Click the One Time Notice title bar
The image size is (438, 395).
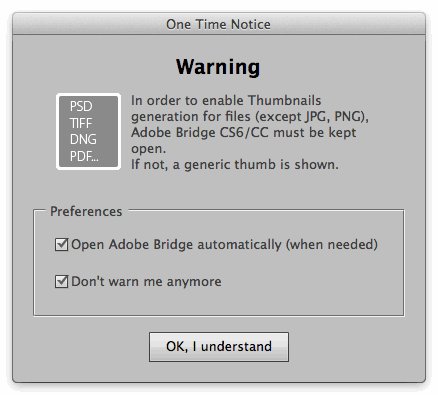219,24
